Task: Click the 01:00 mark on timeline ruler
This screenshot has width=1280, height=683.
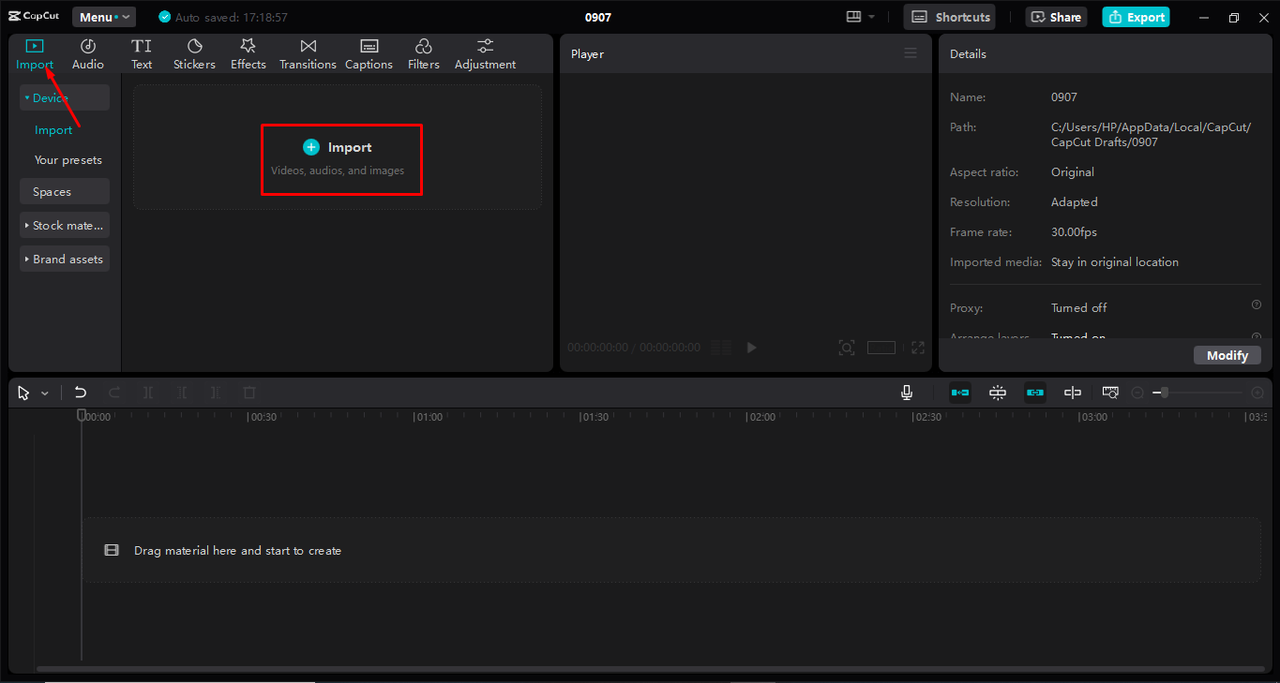Action: click(428, 417)
